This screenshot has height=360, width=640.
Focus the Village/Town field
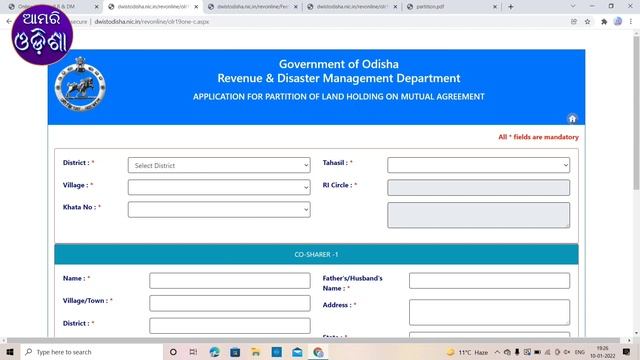[230, 303]
